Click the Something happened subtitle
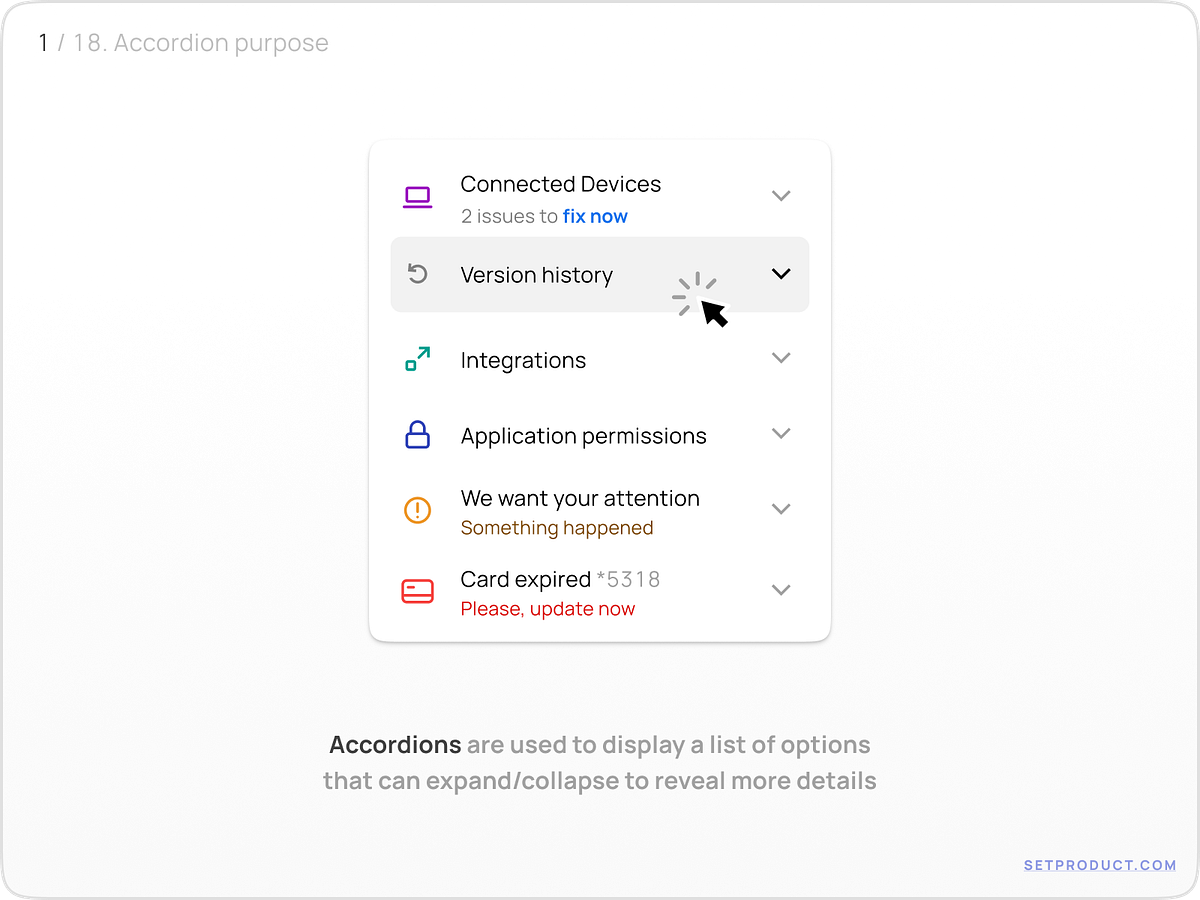This screenshot has width=1200, height=900. (x=557, y=528)
